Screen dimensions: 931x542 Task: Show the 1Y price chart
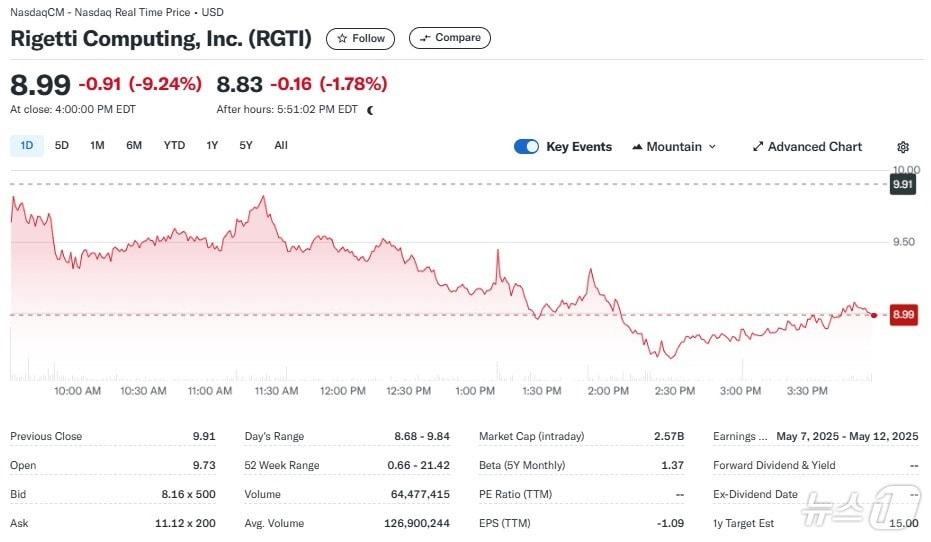tap(212, 145)
